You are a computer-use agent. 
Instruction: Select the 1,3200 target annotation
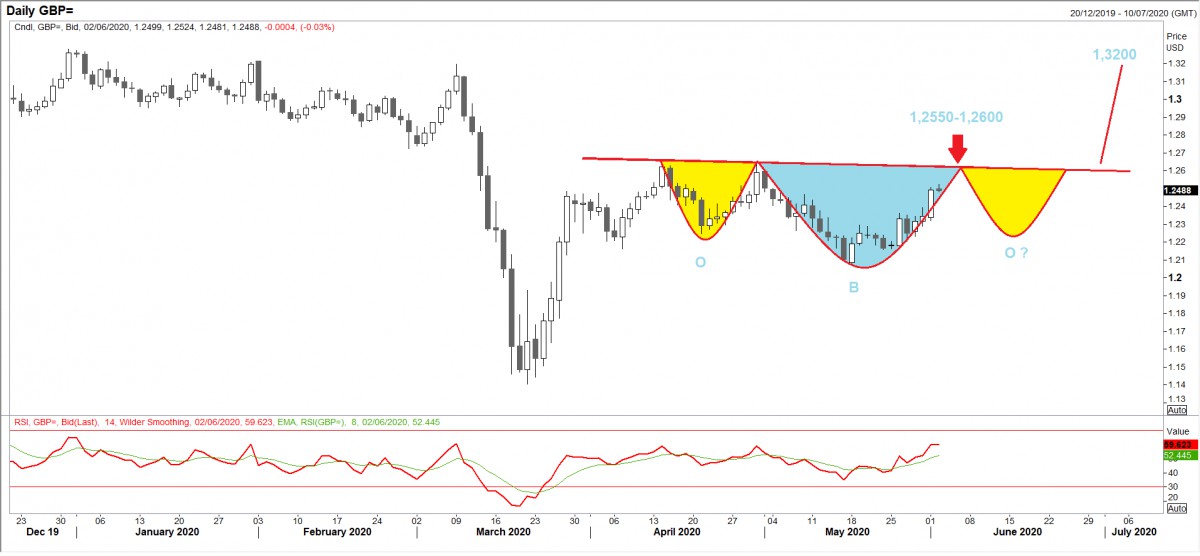point(1142,54)
